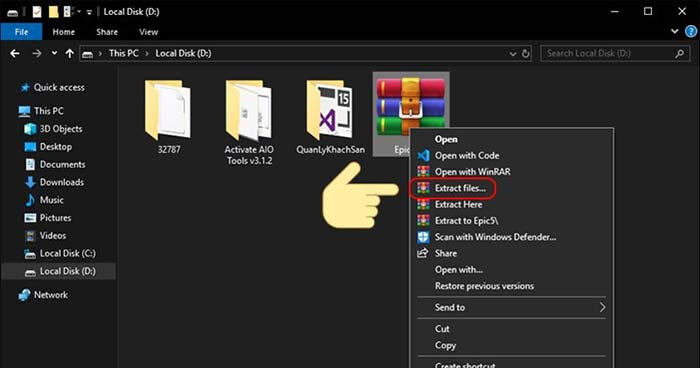Choose Extract files... menu entry
Image resolution: width=700 pixels, height=368 pixels.
460,188
